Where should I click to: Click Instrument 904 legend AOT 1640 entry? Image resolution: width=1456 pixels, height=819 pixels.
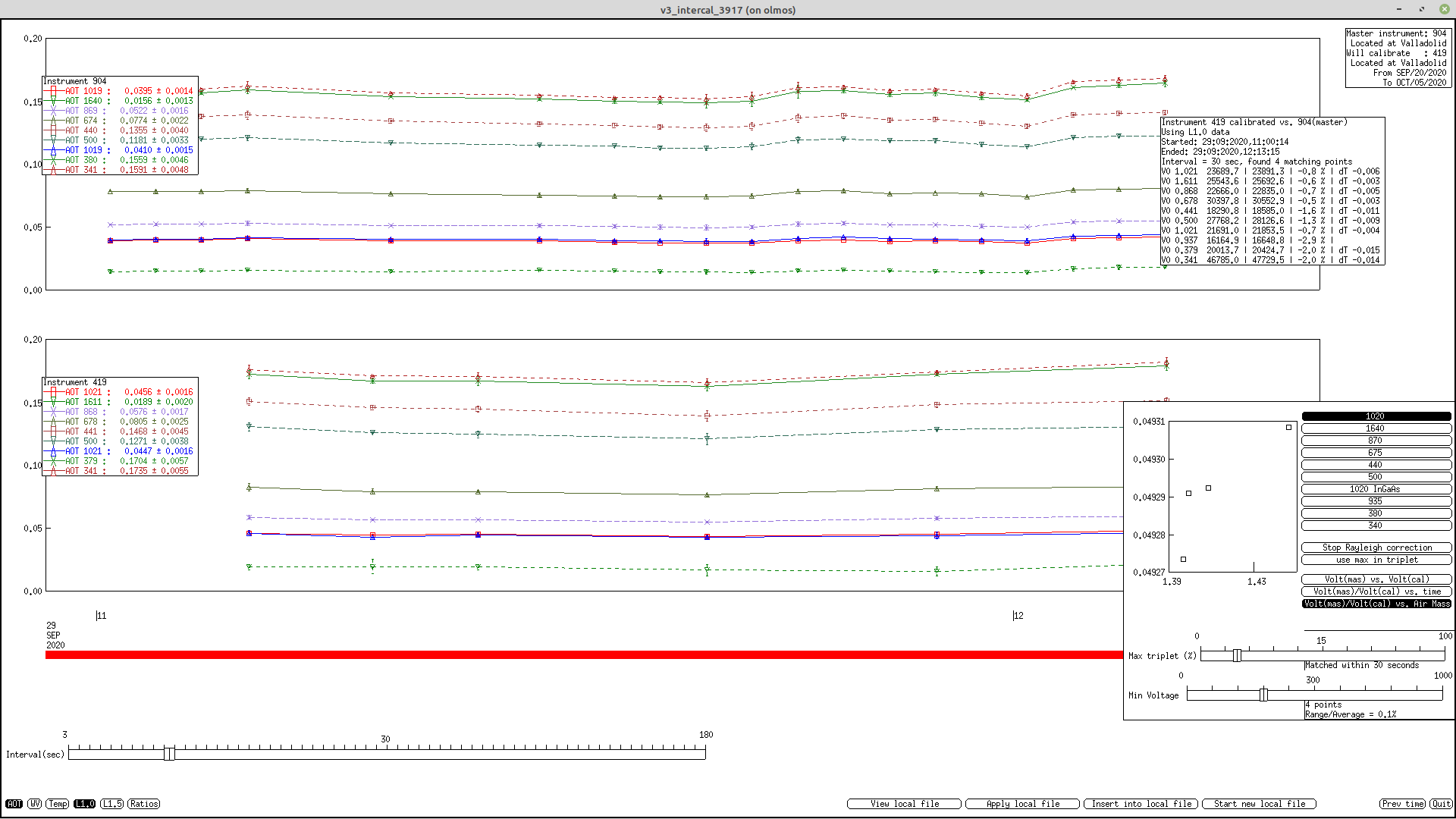(x=120, y=101)
